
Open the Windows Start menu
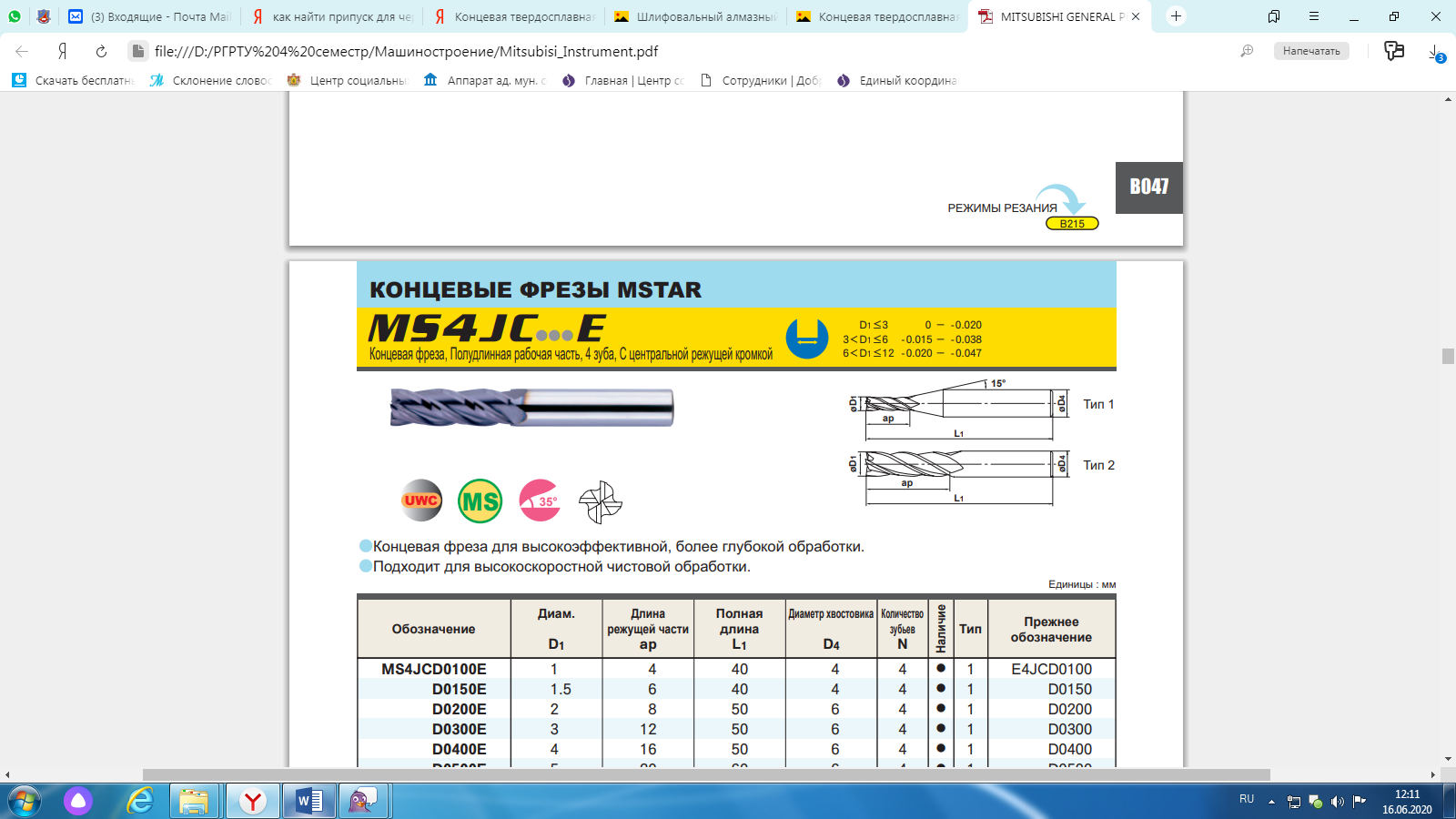pos(25,801)
